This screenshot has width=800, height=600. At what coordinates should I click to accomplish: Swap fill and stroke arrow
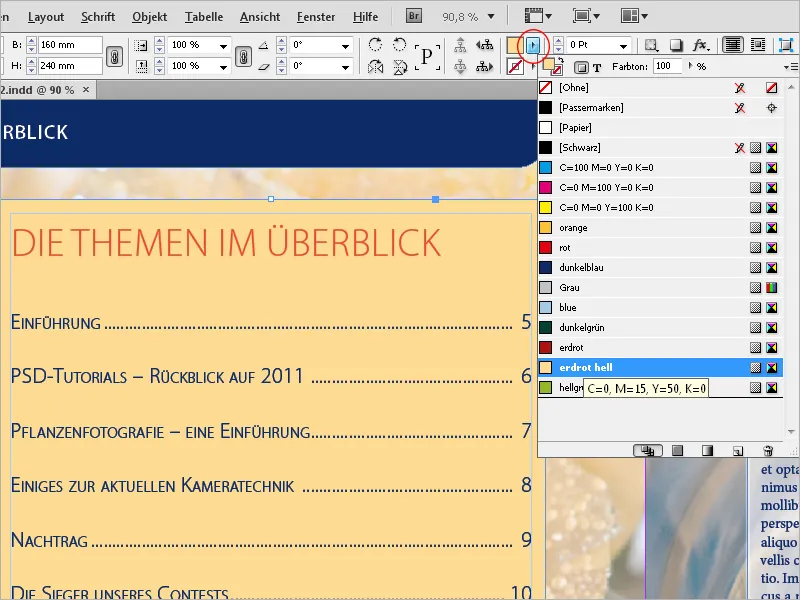[x=561, y=60]
